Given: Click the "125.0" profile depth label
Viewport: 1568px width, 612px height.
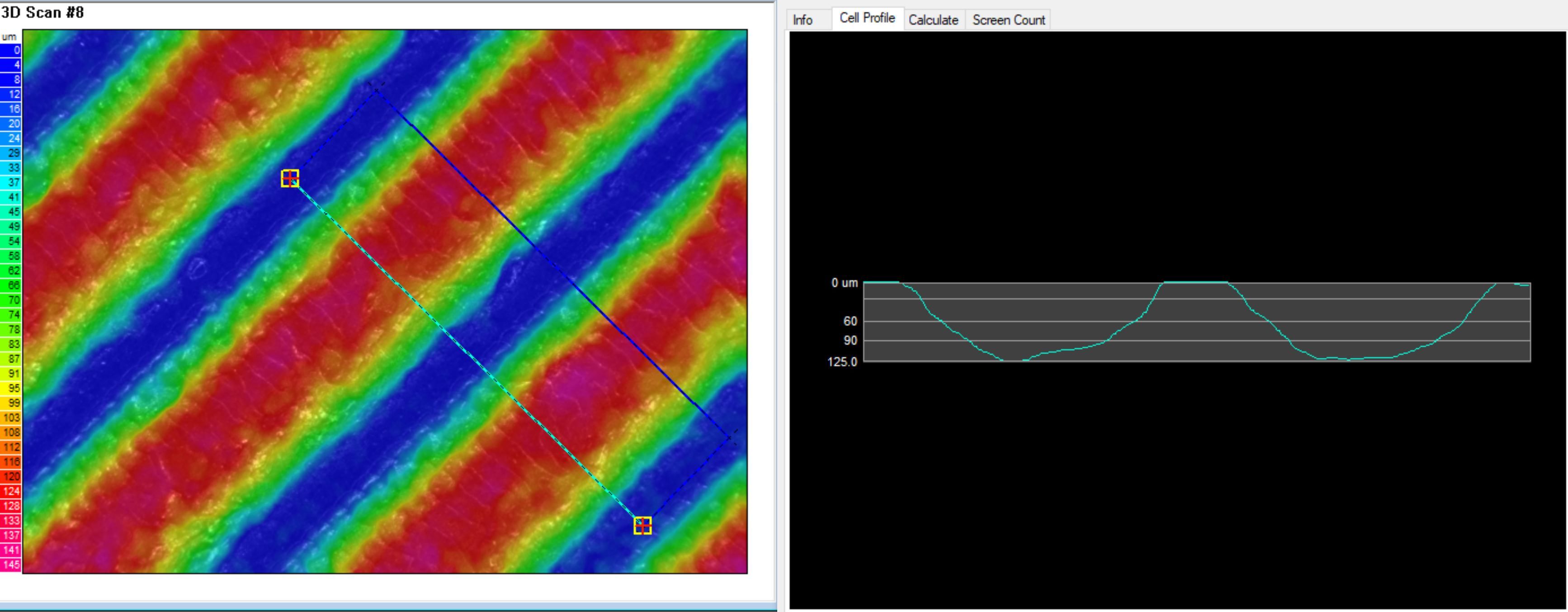Looking at the screenshot, I should tap(842, 362).
